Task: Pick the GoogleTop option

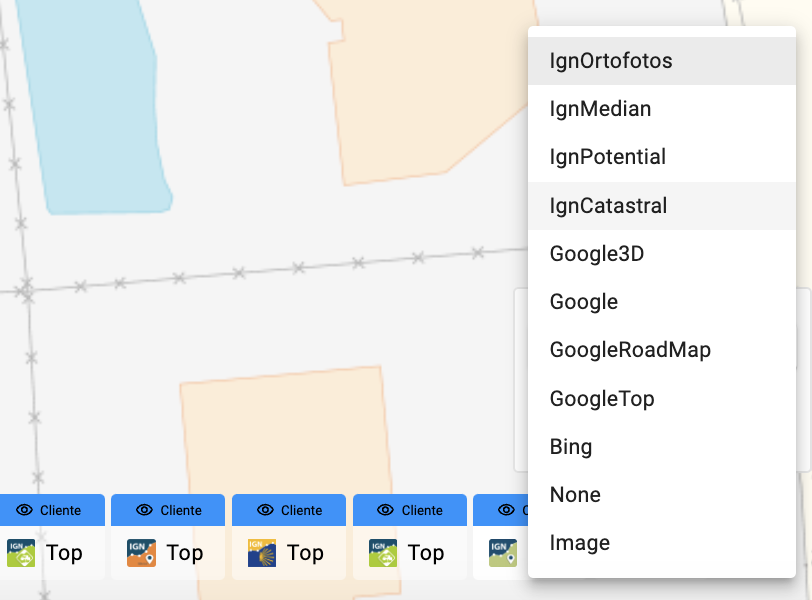Action: coord(662,399)
